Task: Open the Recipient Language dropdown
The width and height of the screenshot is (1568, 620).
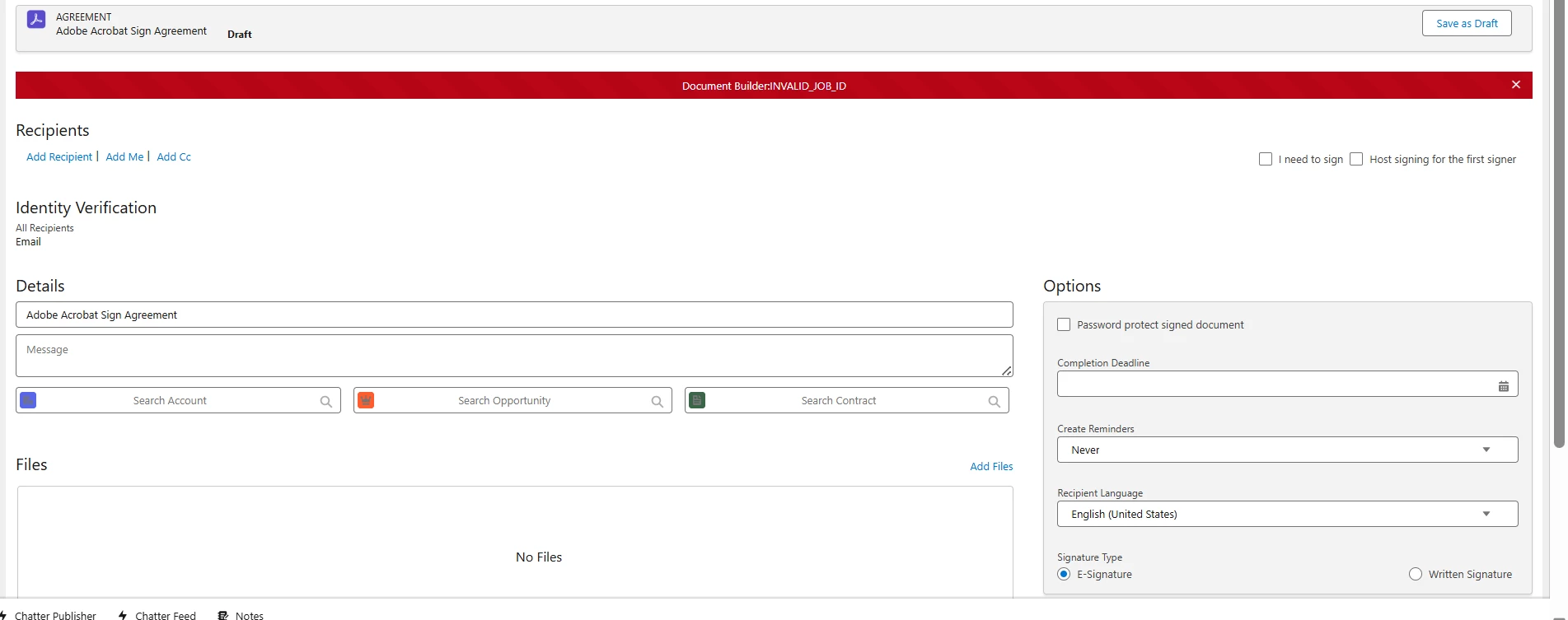Action: [x=1287, y=514]
